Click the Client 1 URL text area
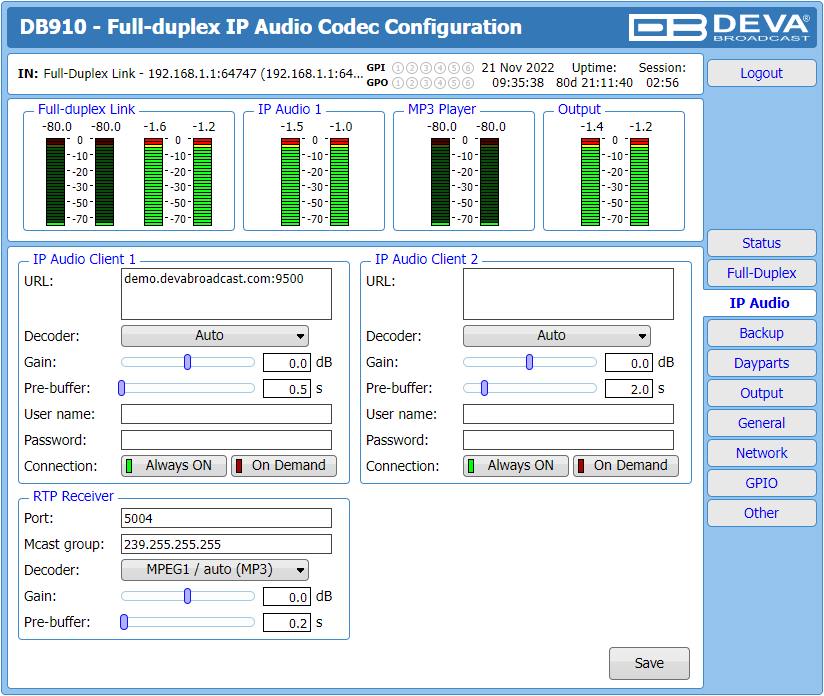Viewport: 824px width, 696px height. coord(226,294)
